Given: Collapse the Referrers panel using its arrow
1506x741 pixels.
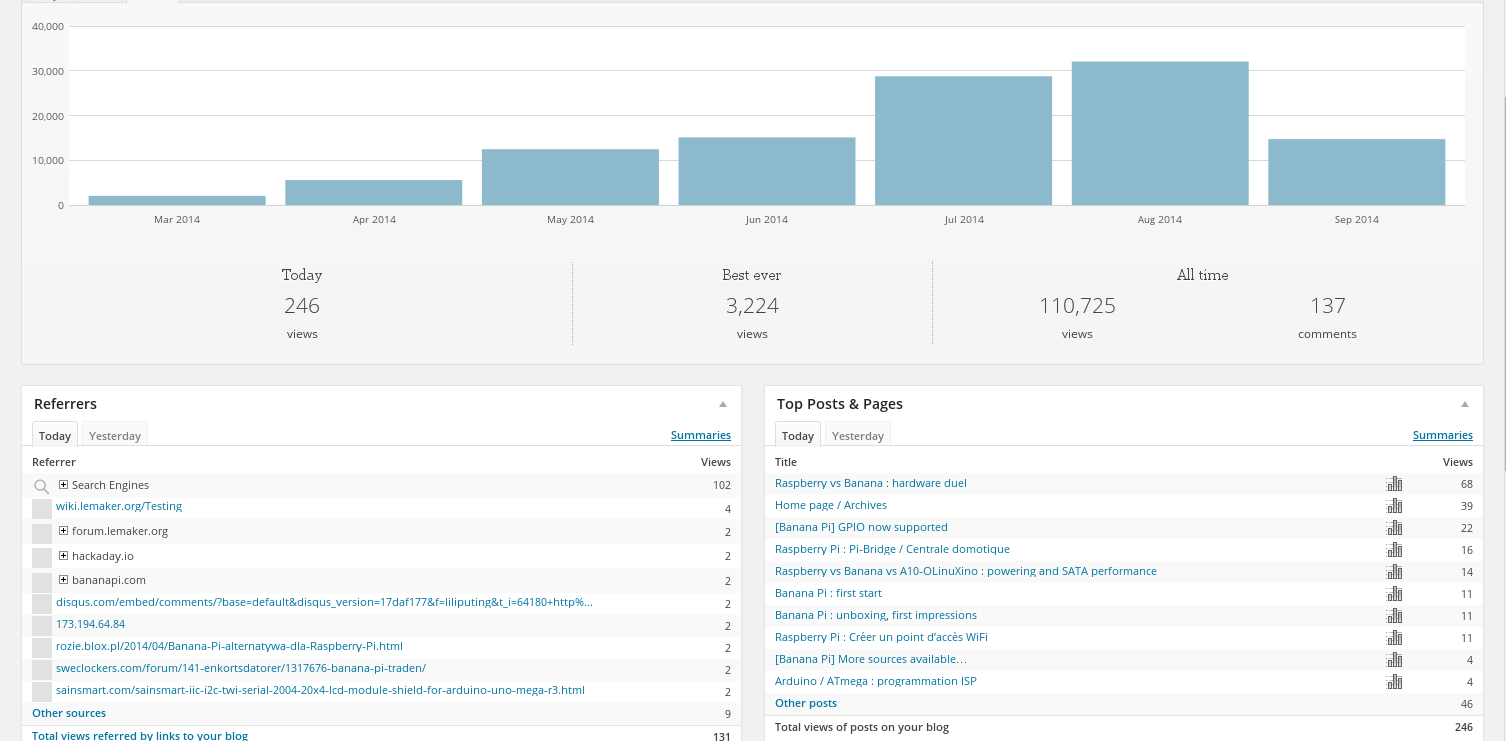Looking at the screenshot, I should pyautogui.click(x=722, y=404).
